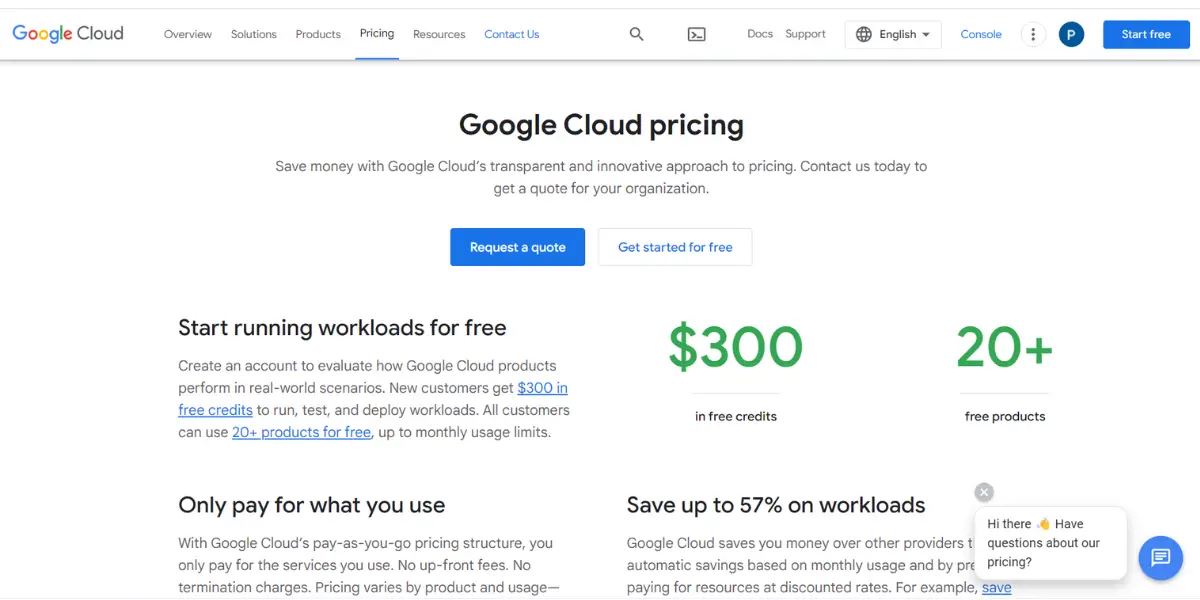Open the Support link
1200x600 pixels.
805,34
